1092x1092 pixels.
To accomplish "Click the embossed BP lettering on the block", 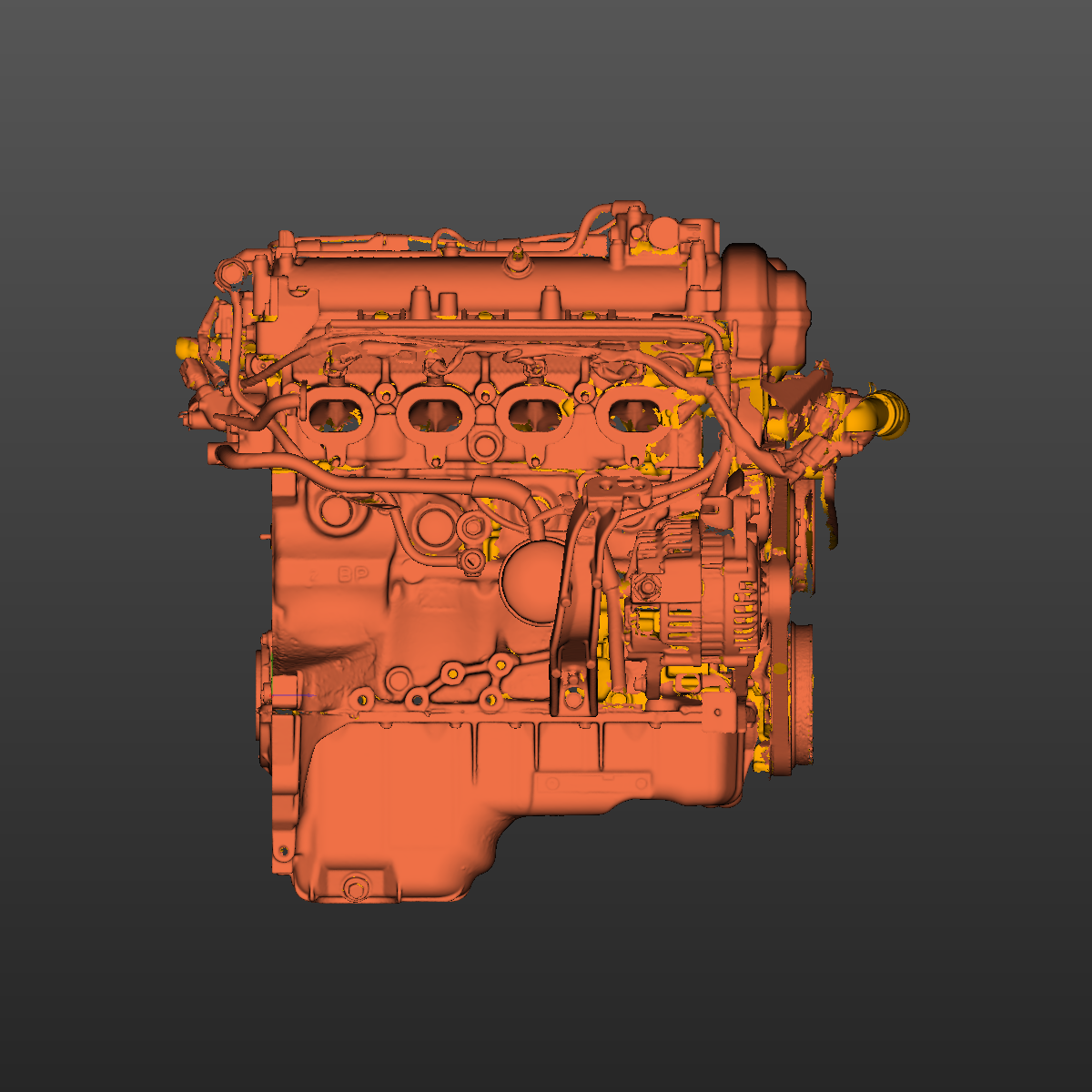I will click(350, 575).
